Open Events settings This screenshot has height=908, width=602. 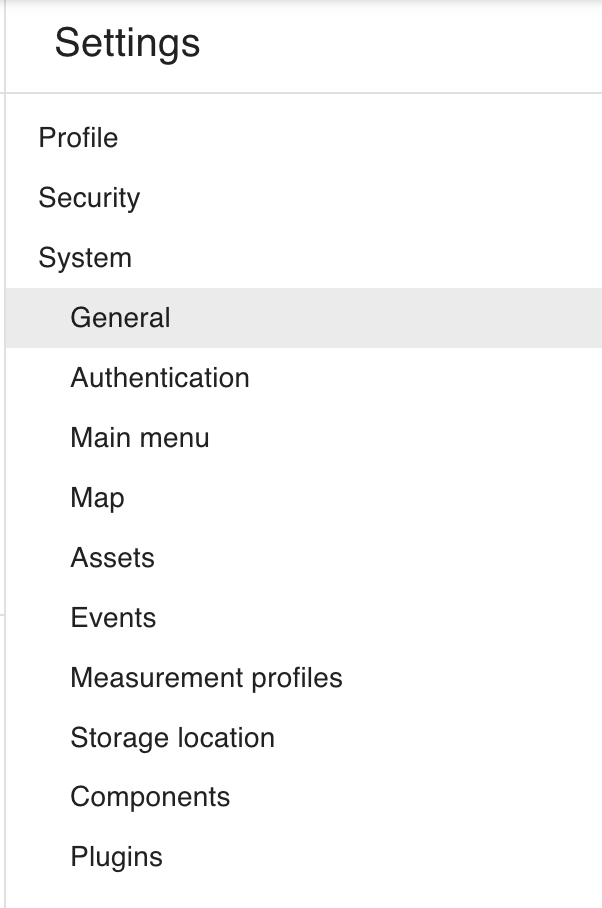click(113, 618)
